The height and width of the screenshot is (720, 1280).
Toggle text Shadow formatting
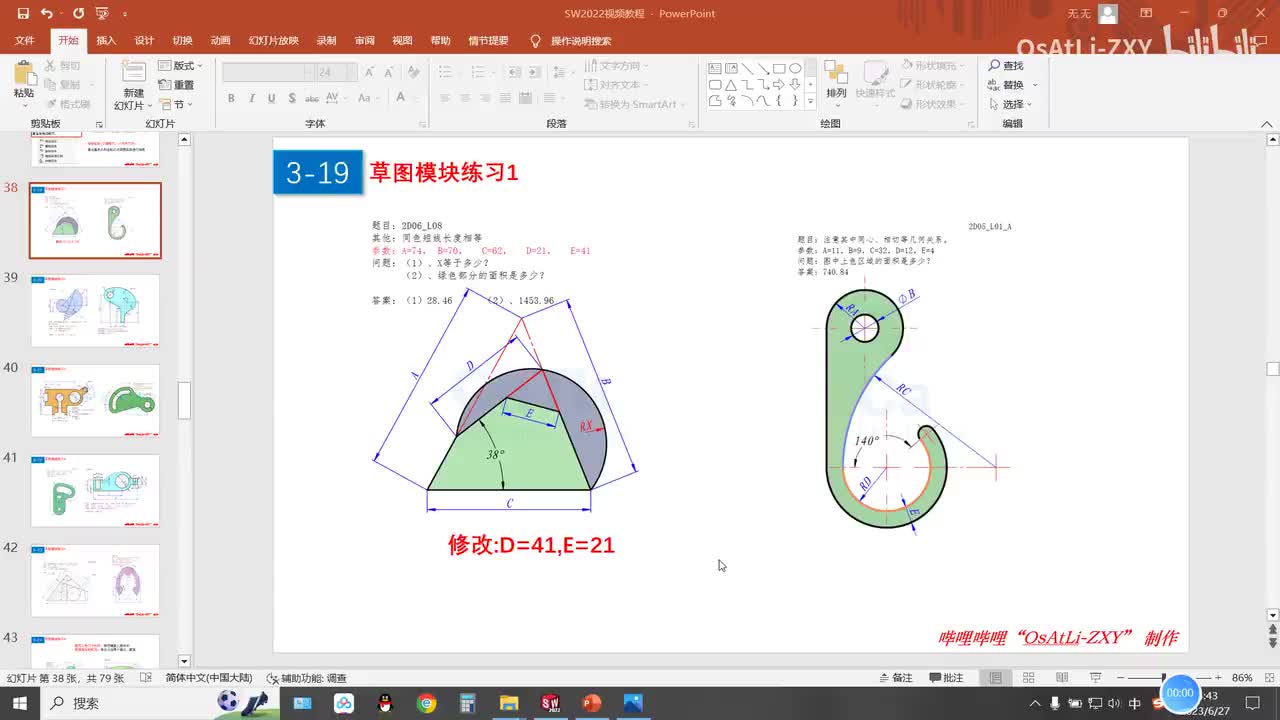click(x=291, y=98)
